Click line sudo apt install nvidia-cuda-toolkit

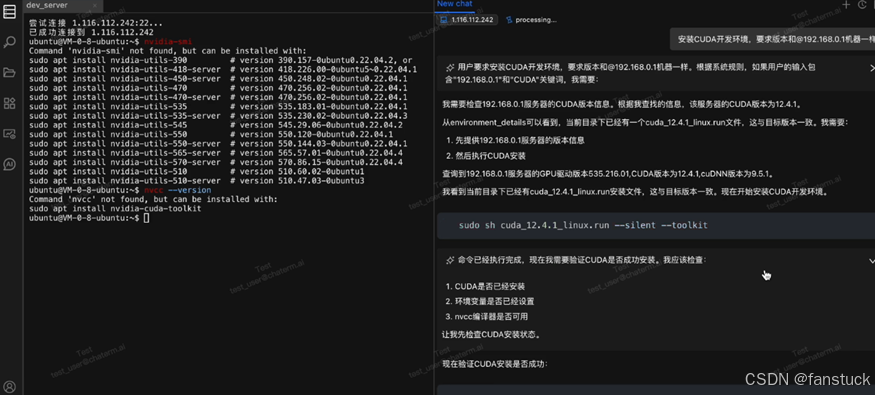[115, 209]
